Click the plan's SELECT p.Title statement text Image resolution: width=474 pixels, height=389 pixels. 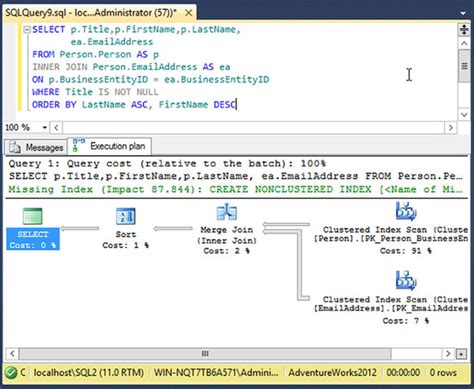[235, 176]
